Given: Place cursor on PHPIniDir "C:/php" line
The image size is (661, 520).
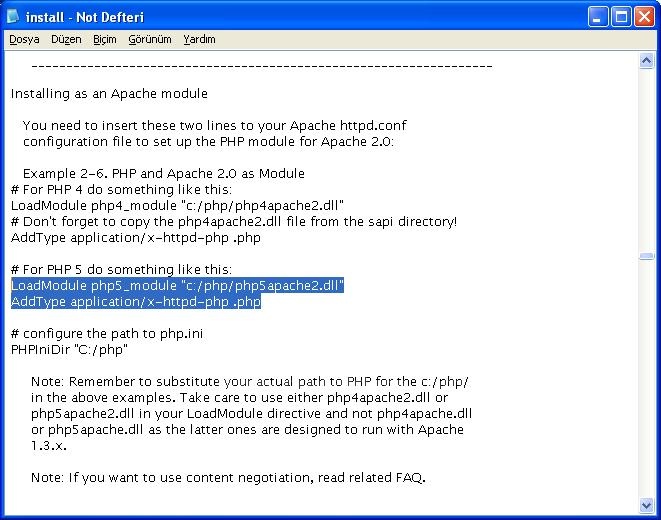Looking at the screenshot, I should [70, 350].
